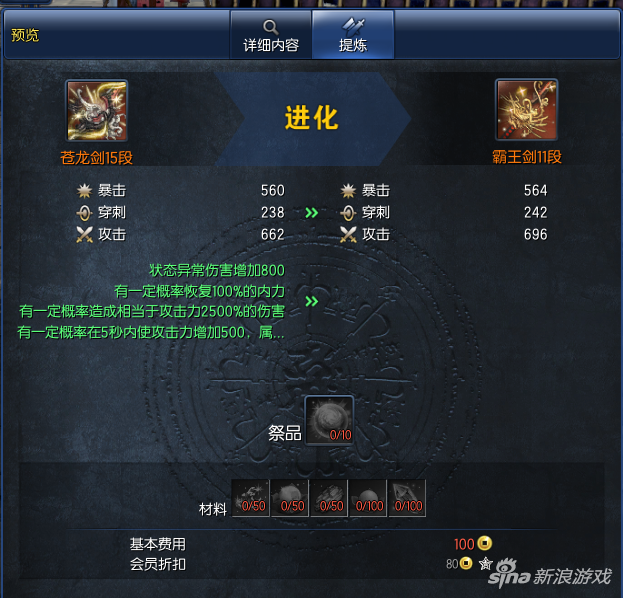Click first material slot showing 0/50
Viewport: 623px width, 598px height.
[251, 498]
